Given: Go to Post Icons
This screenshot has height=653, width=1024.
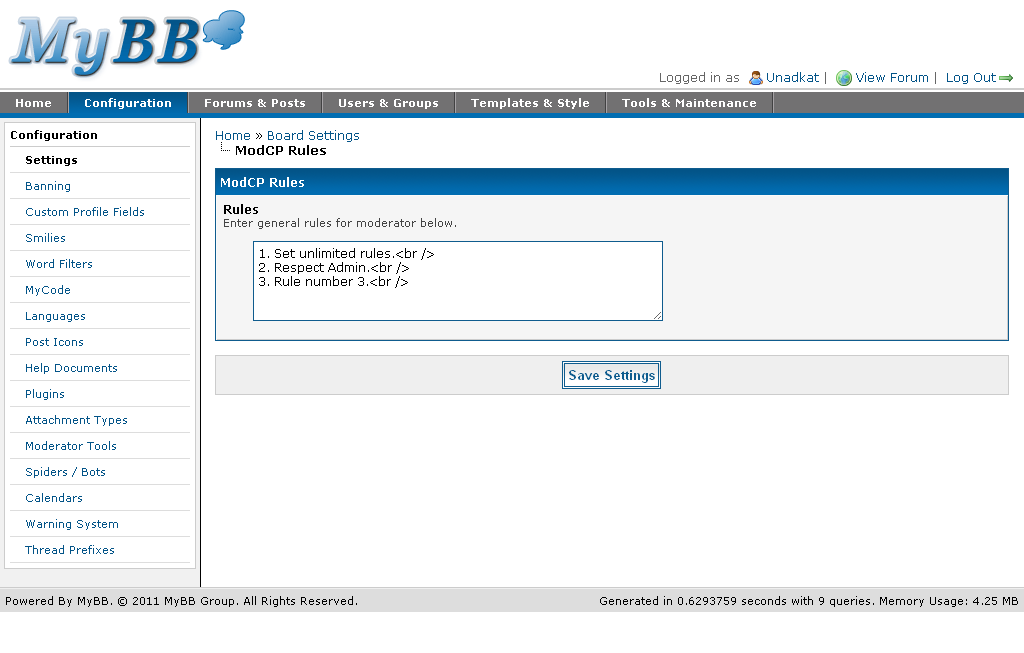Looking at the screenshot, I should coord(54,342).
